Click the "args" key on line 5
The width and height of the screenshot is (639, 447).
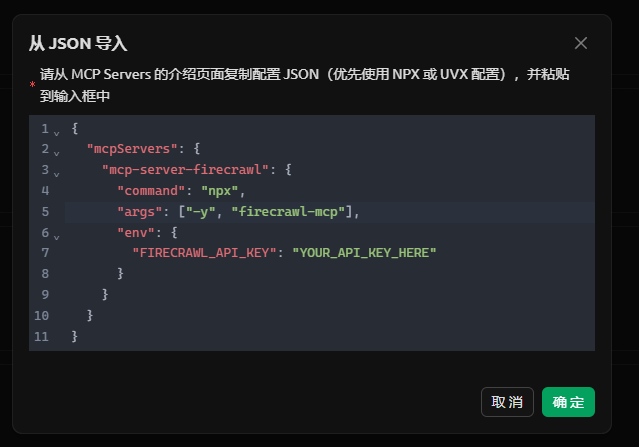coord(140,211)
